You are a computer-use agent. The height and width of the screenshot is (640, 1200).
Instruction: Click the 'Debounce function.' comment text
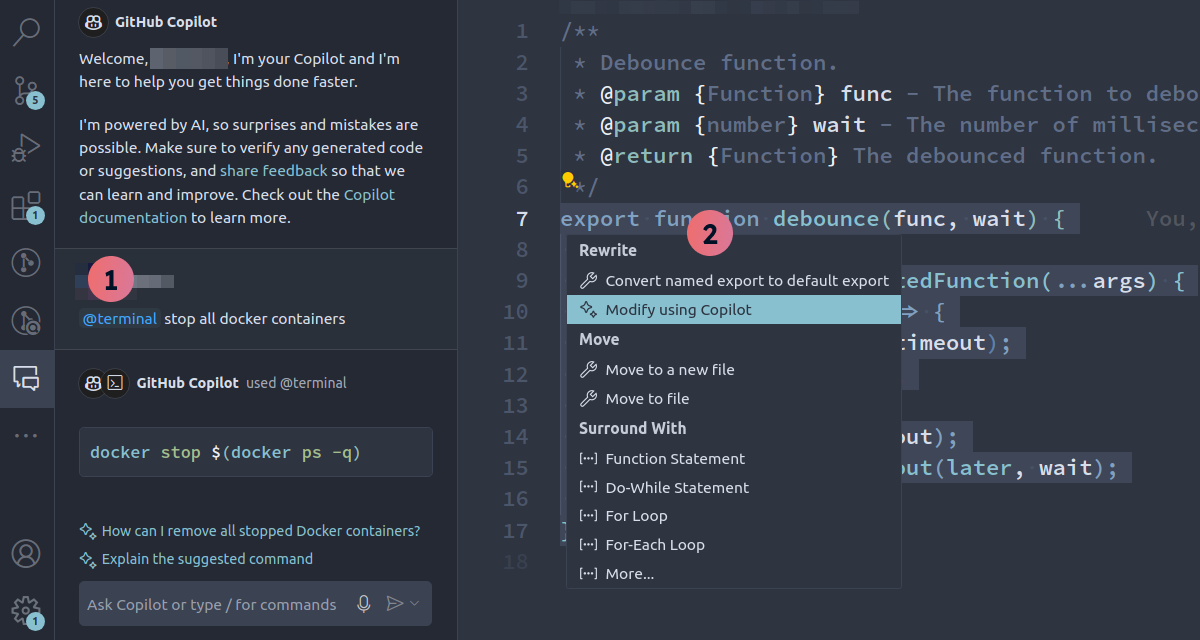point(718,63)
